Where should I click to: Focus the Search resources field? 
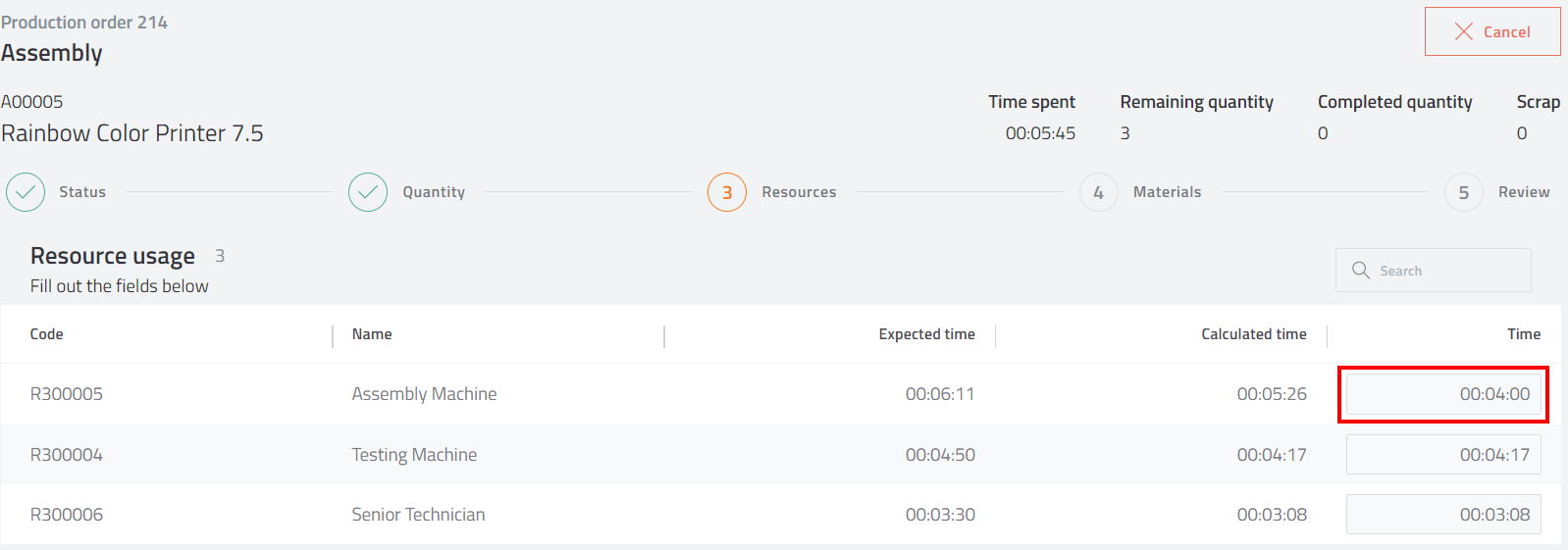(1434, 270)
